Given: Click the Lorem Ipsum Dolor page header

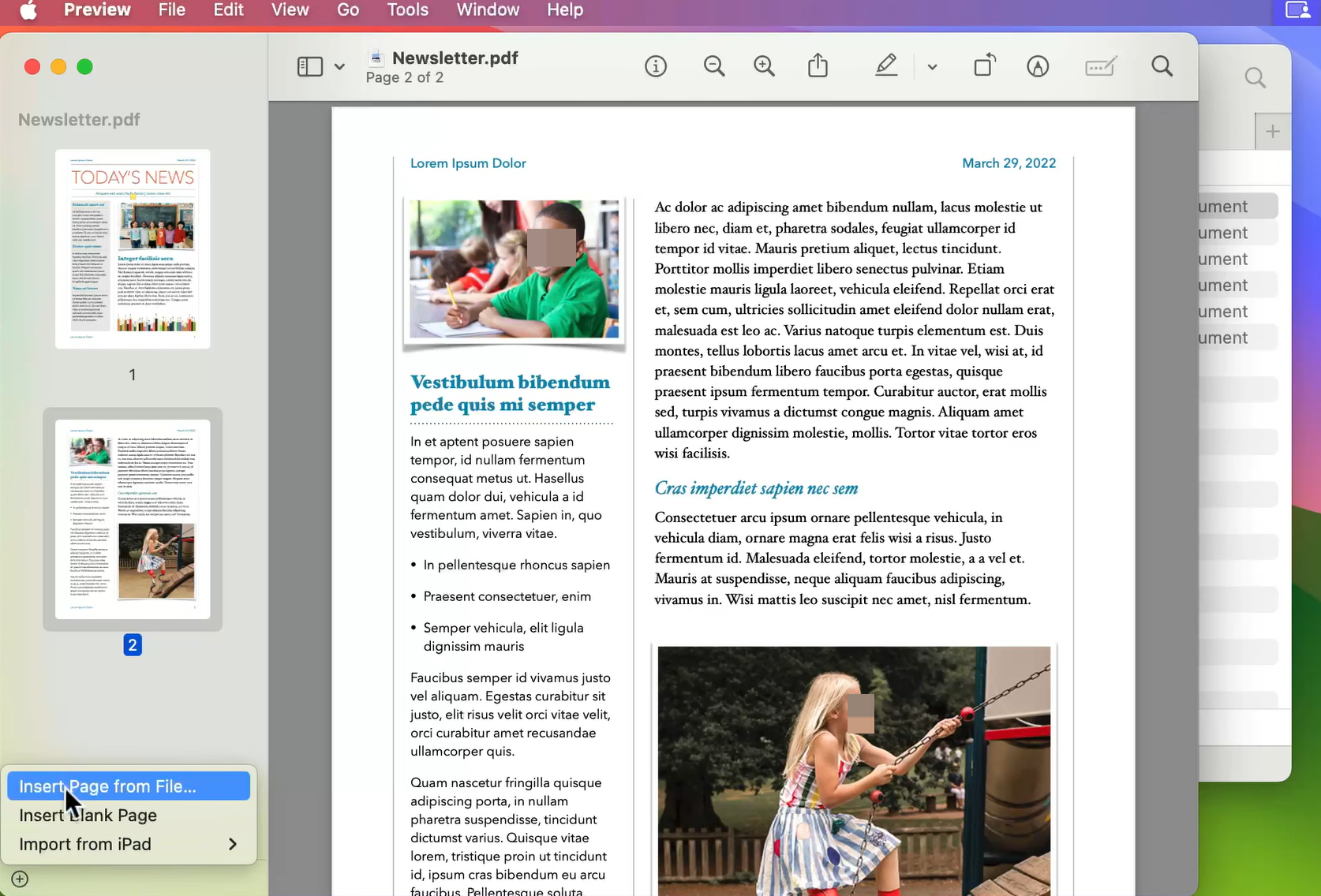Looking at the screenshot, I should (x=468, y=163).
